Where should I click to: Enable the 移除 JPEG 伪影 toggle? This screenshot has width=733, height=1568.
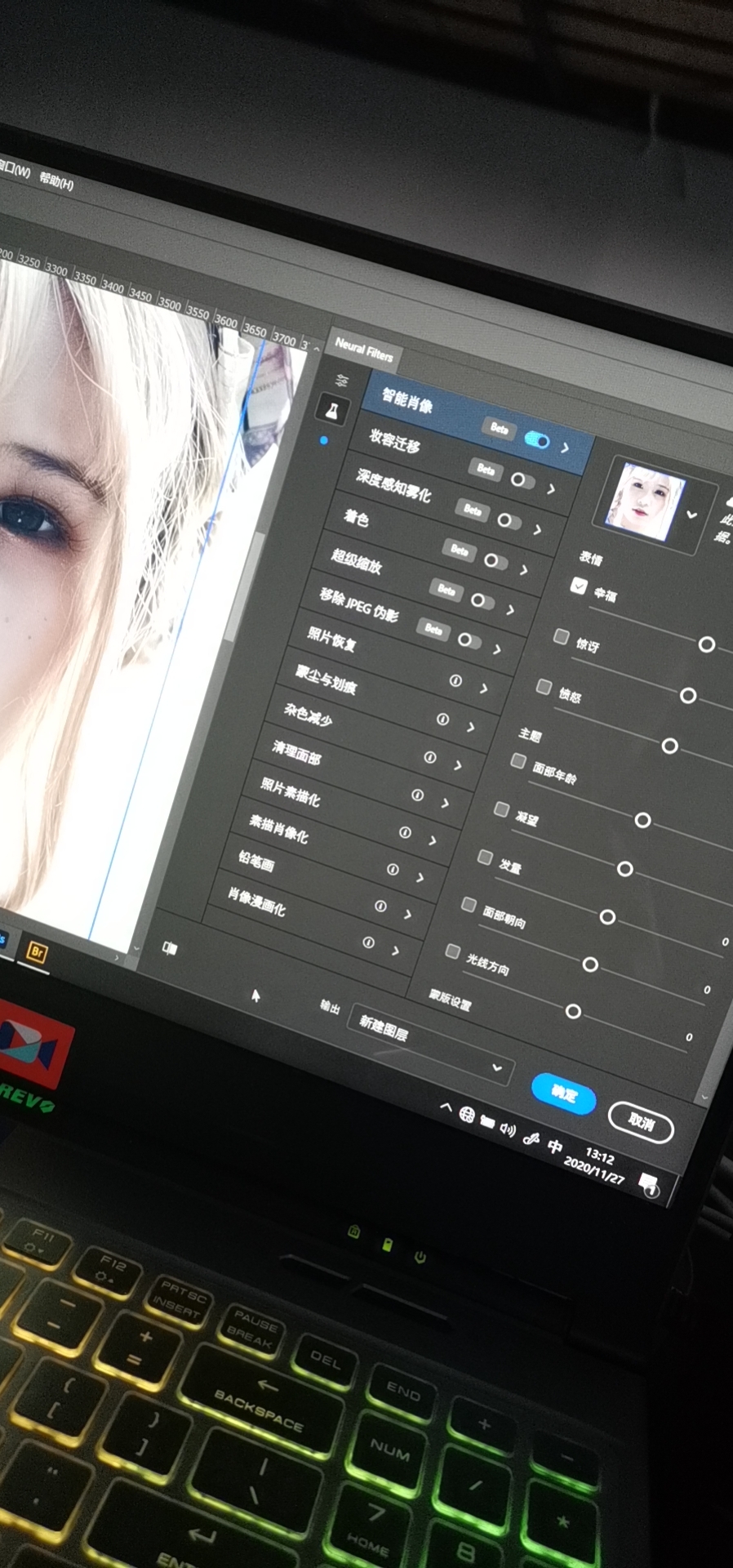(x=469, y=639)
